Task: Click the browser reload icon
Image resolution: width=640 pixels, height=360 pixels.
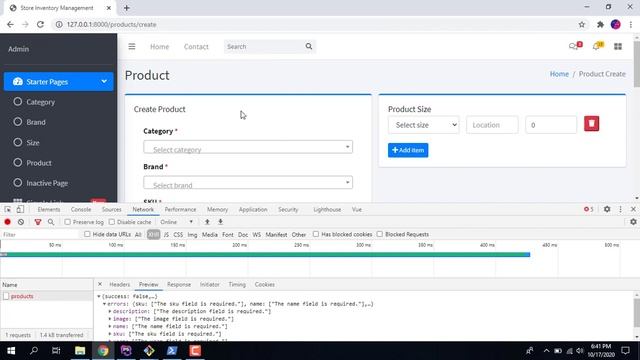Action: pos(40,24)
